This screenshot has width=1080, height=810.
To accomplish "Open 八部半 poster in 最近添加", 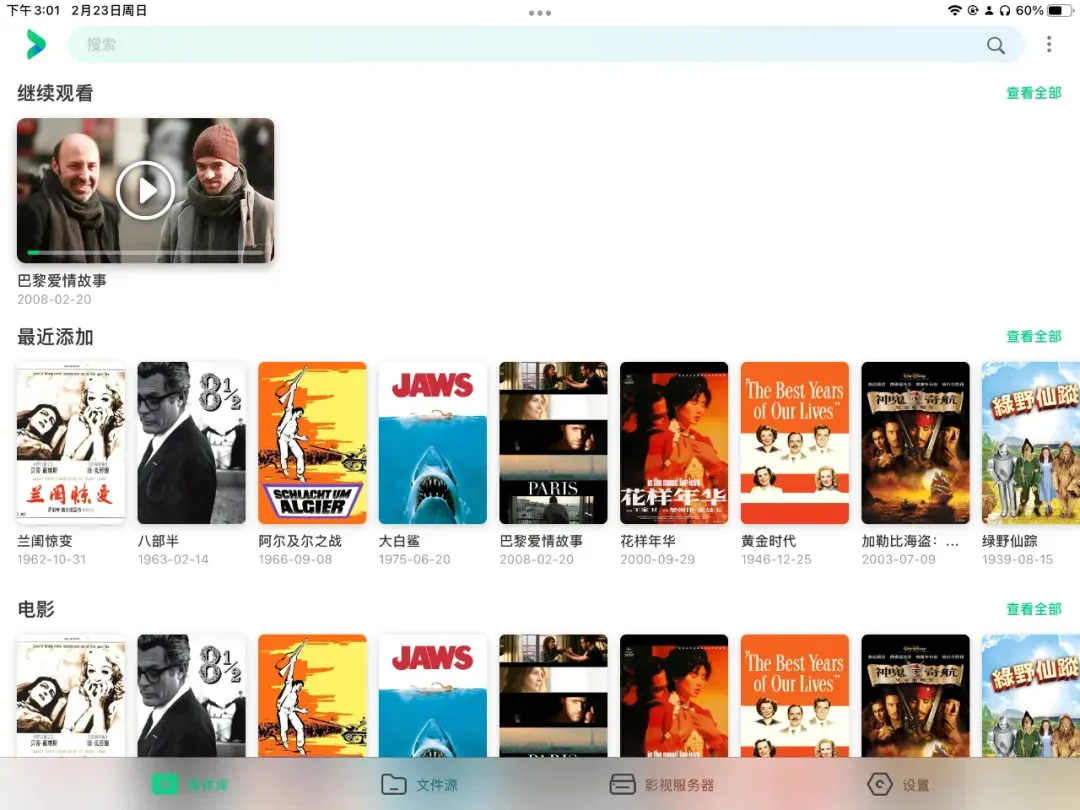I will tap(191, 443).
